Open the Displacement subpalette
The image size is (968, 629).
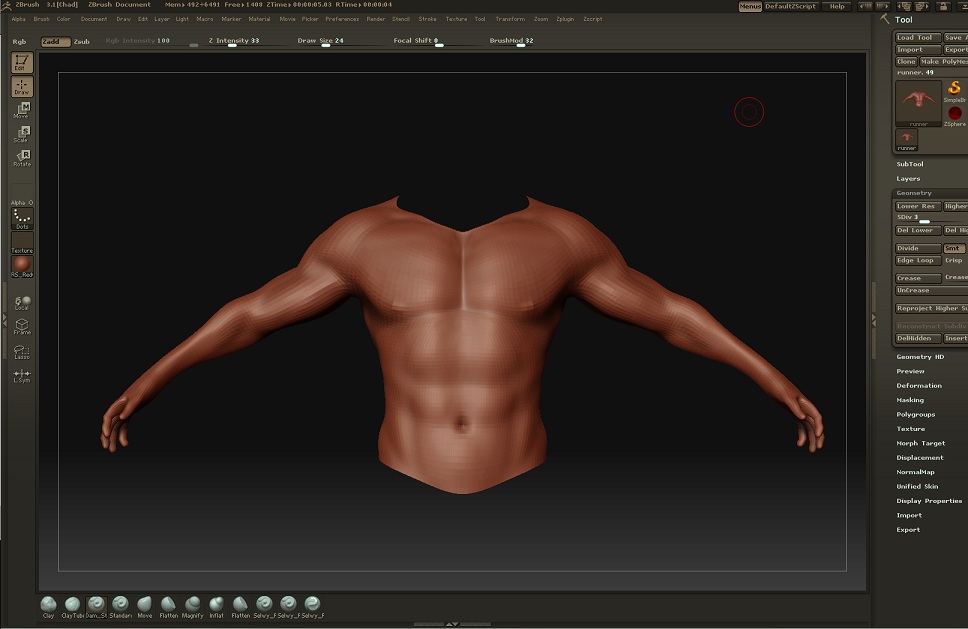click(x=920, y=457)
